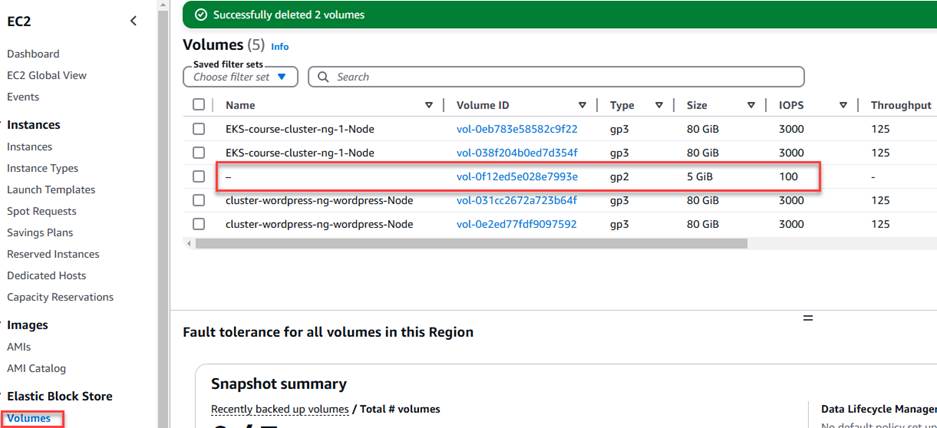The image size is (937, 428).
Task: Collapse the Instances sidebar section
Action: tap(33, 125)
